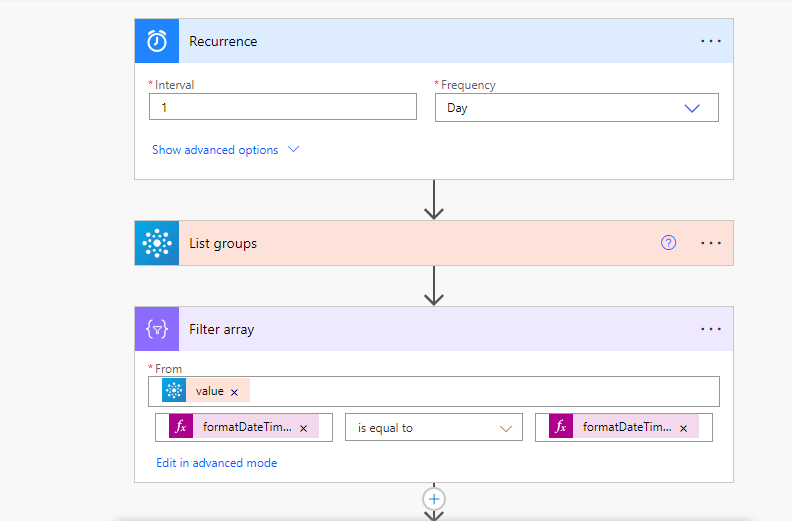This screenshot has height=521, width=792.
Task: Click inside the From array field
Action: 434,391
